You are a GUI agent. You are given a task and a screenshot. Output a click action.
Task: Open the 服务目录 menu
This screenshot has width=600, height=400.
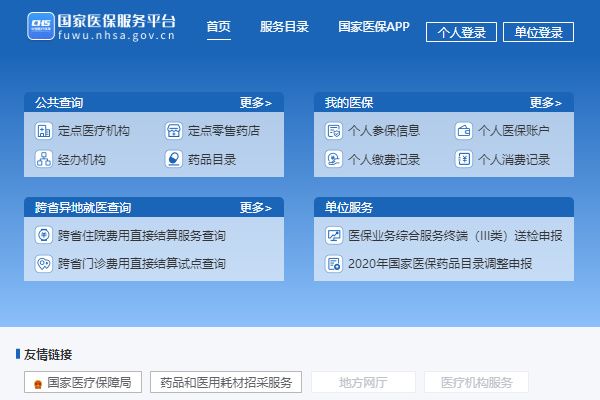(x=284, y=27)
